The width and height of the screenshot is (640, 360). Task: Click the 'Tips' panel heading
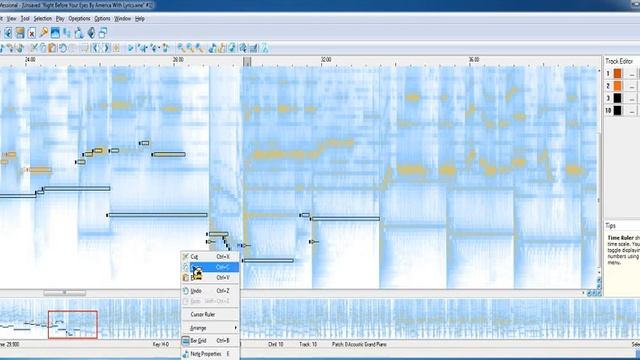tap(611, 226)
